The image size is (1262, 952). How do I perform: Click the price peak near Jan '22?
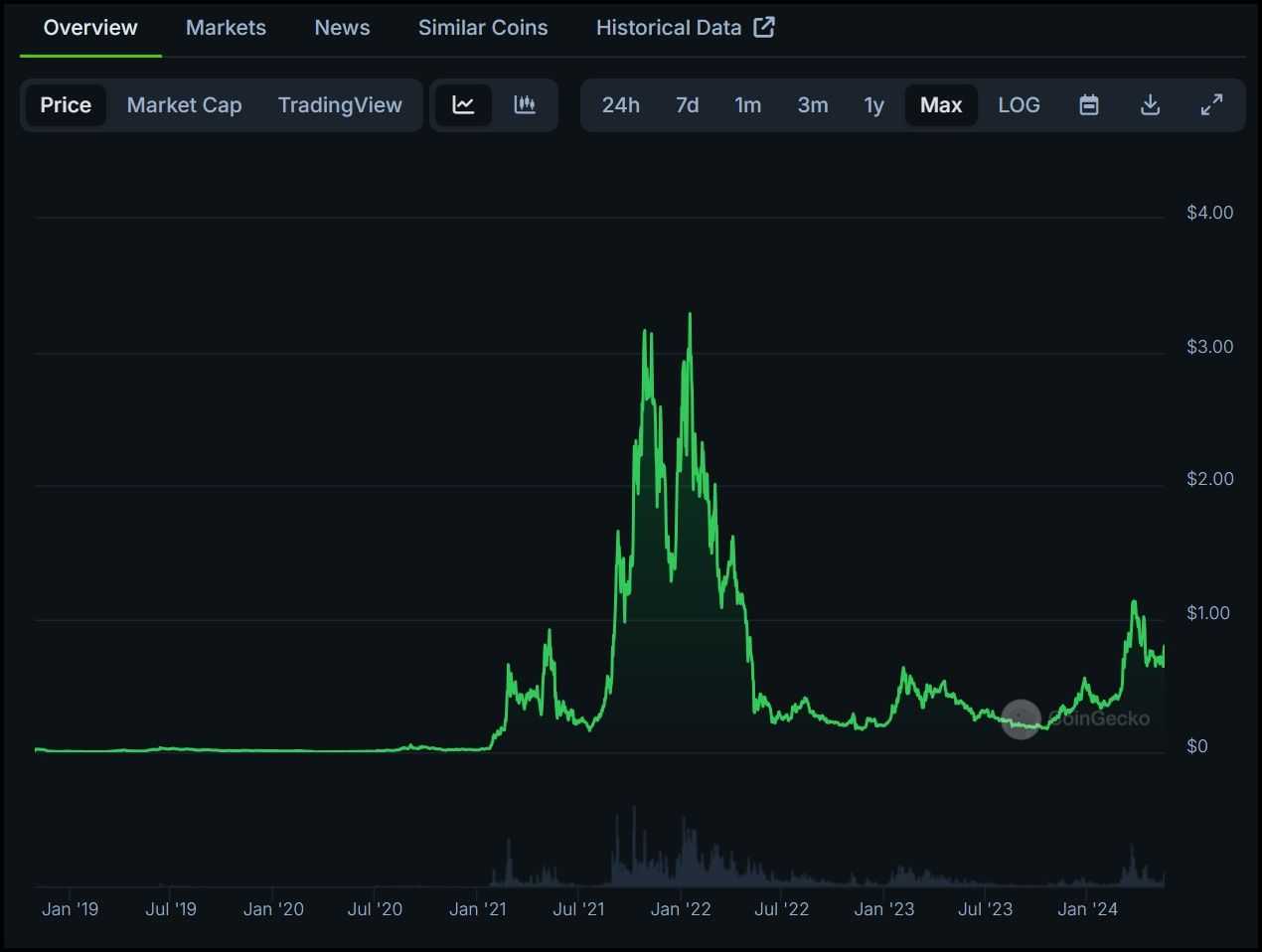point(690,316)
